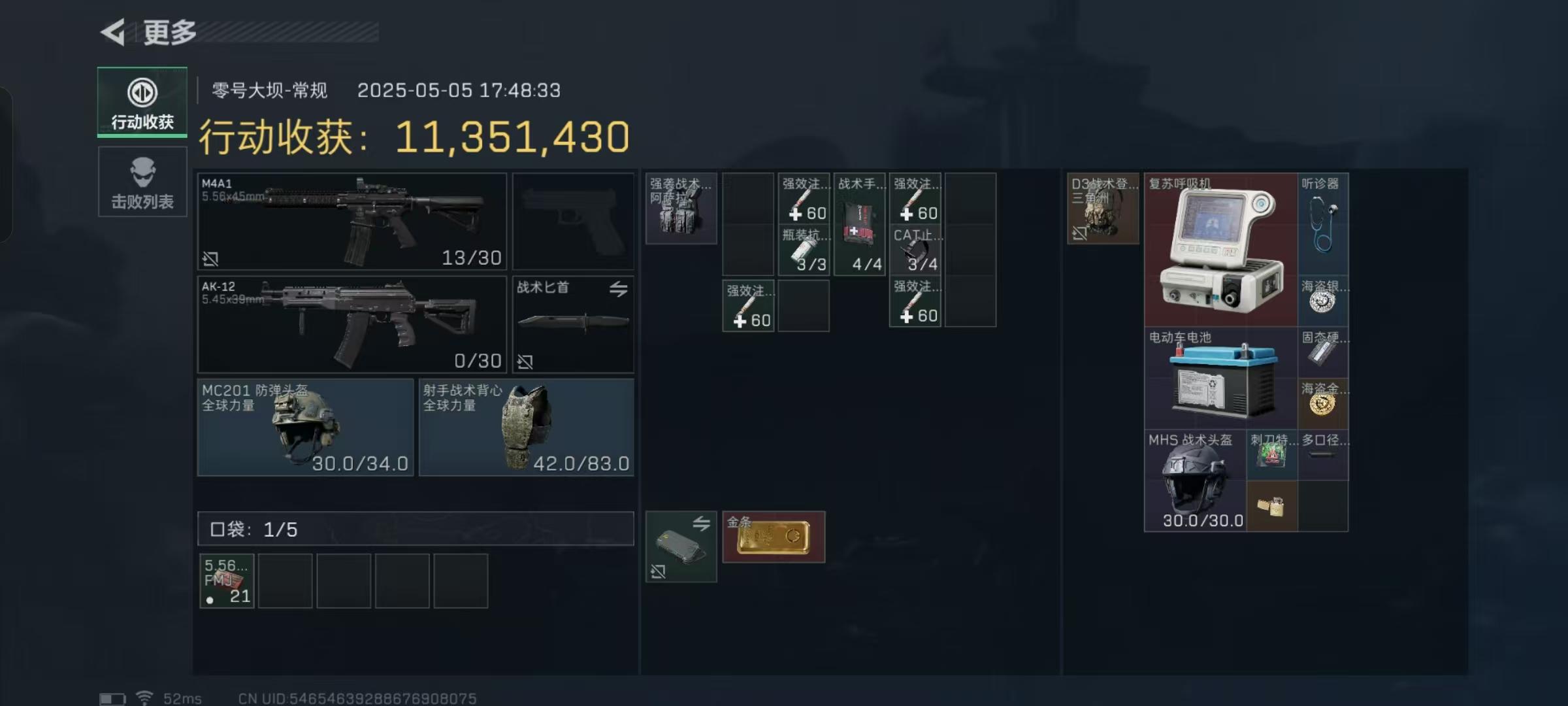Viewport: 1568px width, 706px height.
Task: Go back using the arrow beside 更多
Action: pos(113,32)
